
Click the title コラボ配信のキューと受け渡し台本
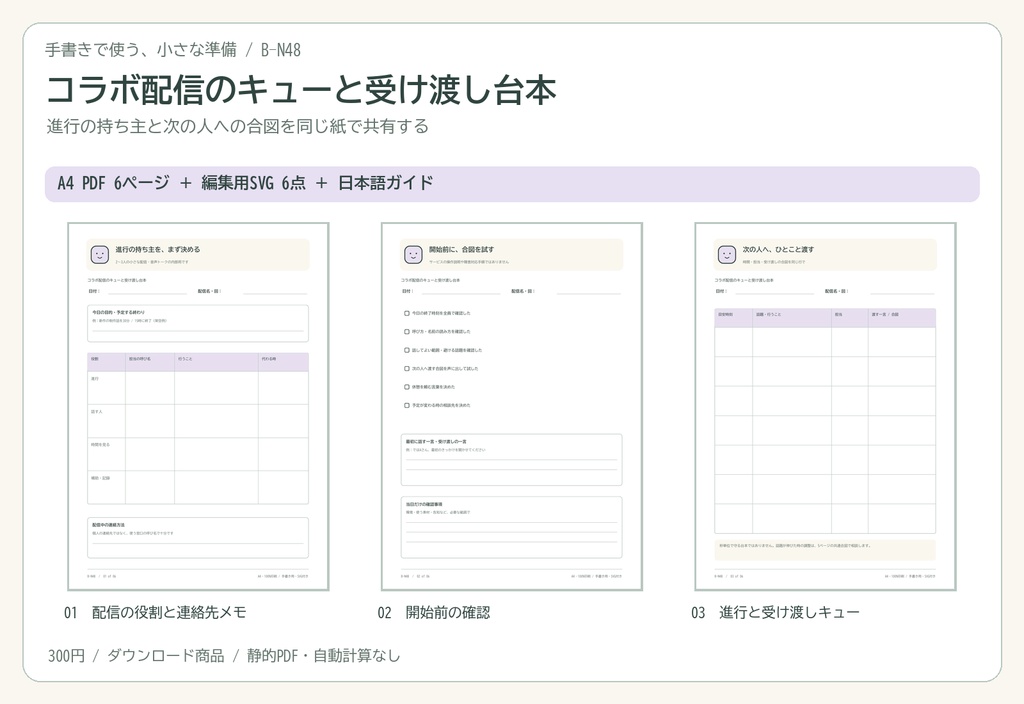tap(301, 89)
